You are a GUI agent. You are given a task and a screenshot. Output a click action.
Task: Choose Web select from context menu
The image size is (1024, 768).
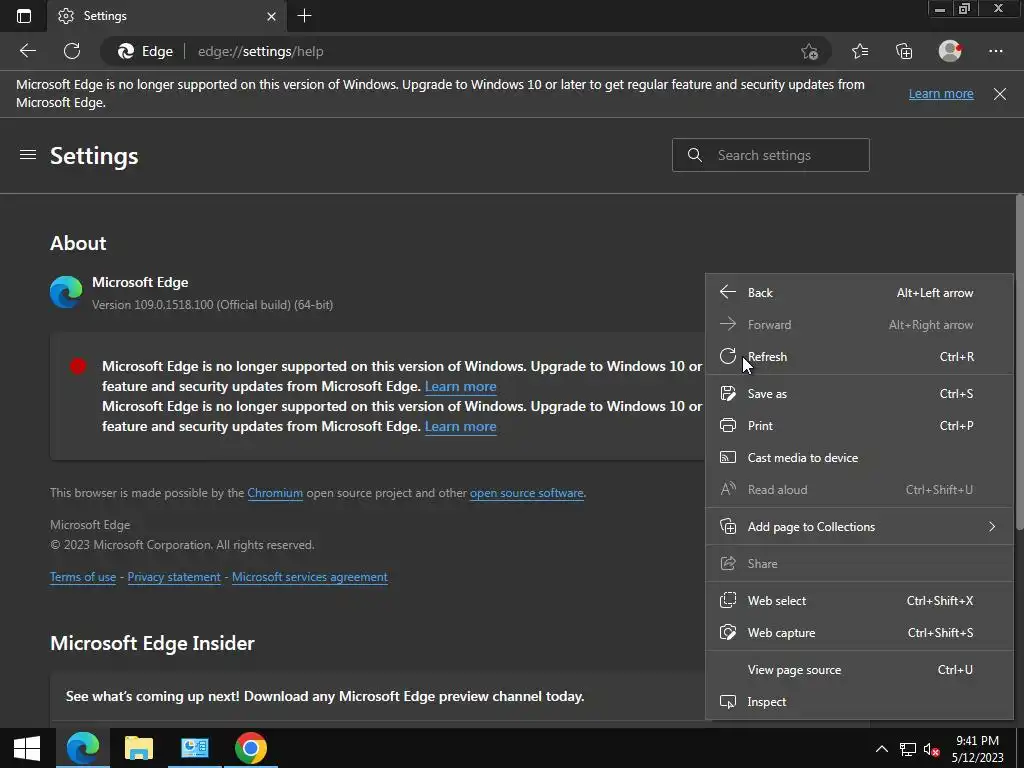[x=859, y=600]
